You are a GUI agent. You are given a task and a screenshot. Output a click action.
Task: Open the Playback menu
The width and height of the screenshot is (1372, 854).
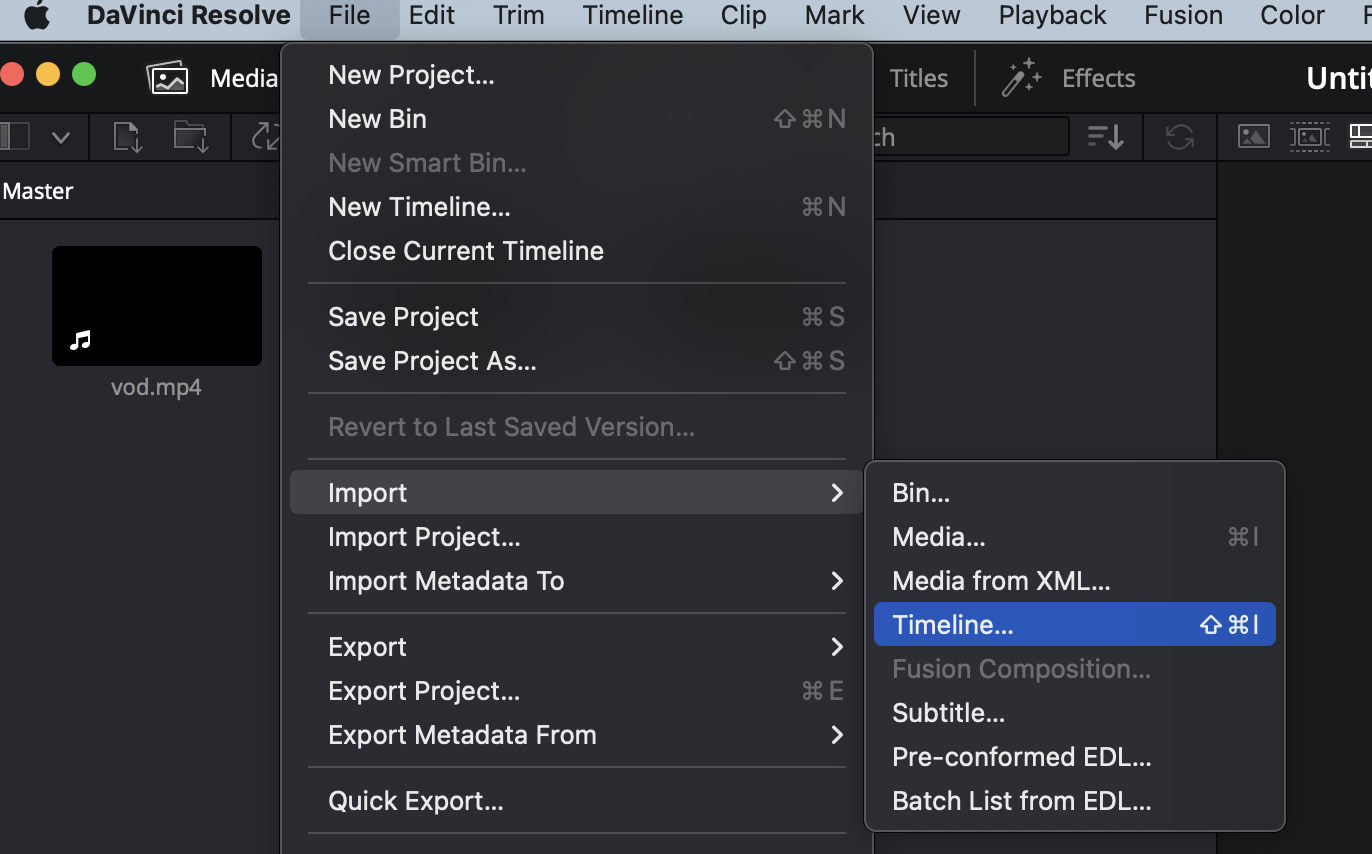[x=1053, y=16]
